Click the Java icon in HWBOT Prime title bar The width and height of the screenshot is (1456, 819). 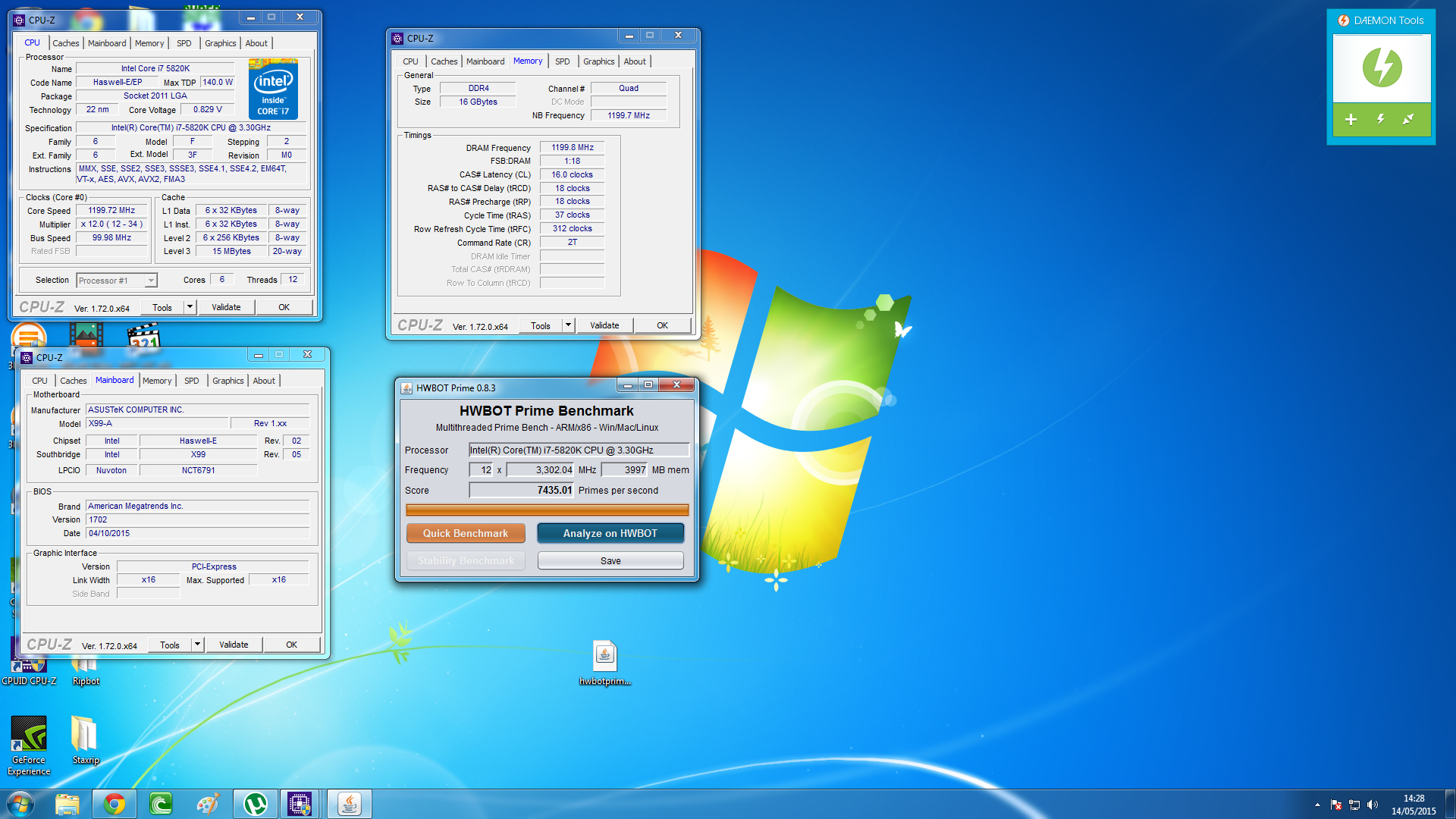(x=406, y=388)
